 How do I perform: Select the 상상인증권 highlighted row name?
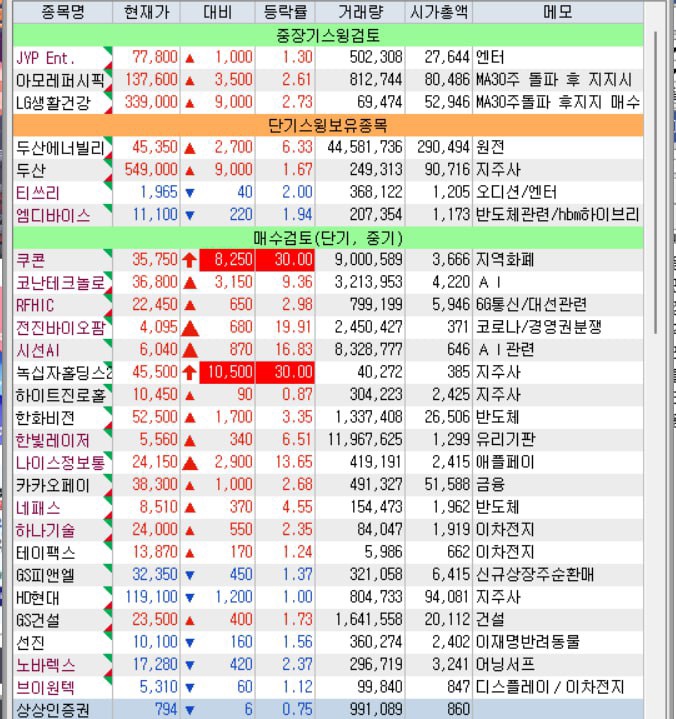pyautogui.click(x=53, y=710)
